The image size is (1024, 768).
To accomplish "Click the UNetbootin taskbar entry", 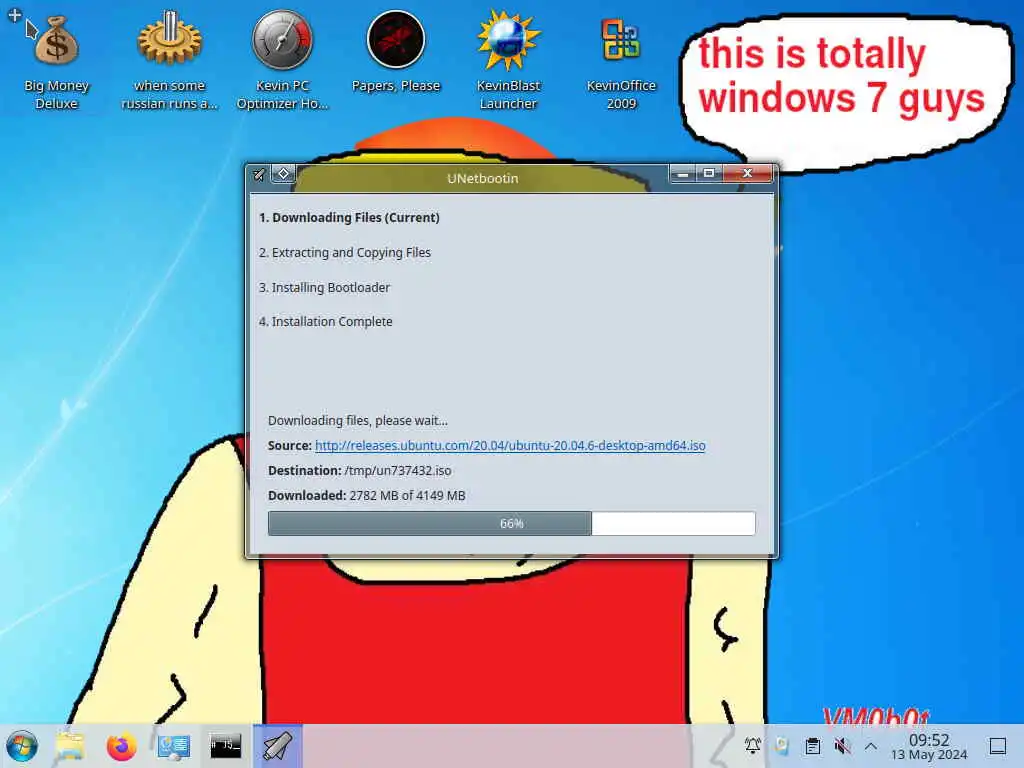I will pyautogui.click(x=278, y=746).
